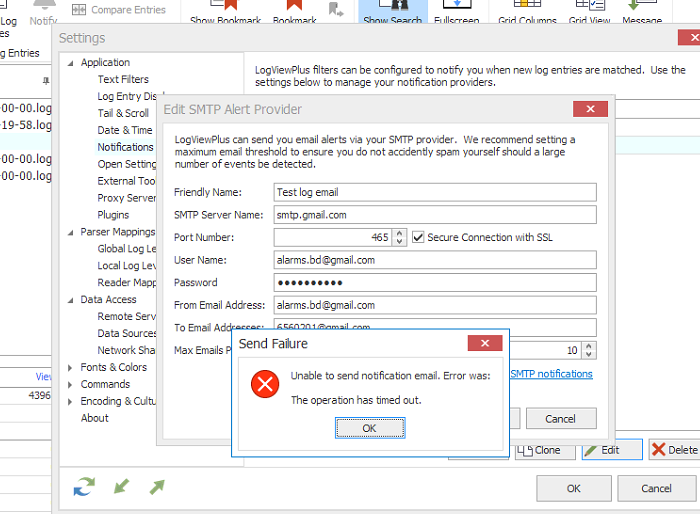The image size is (700, 514).
Task: Click the export settings up-right arrow icon
Action: point(157,487)
